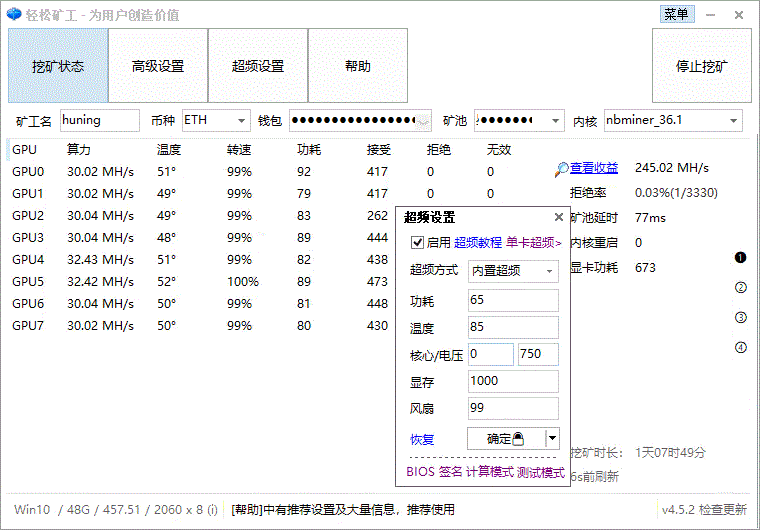Select page indicator 1 circle
The height and width of the screenshot is (530, 760).
coord(740,257)
